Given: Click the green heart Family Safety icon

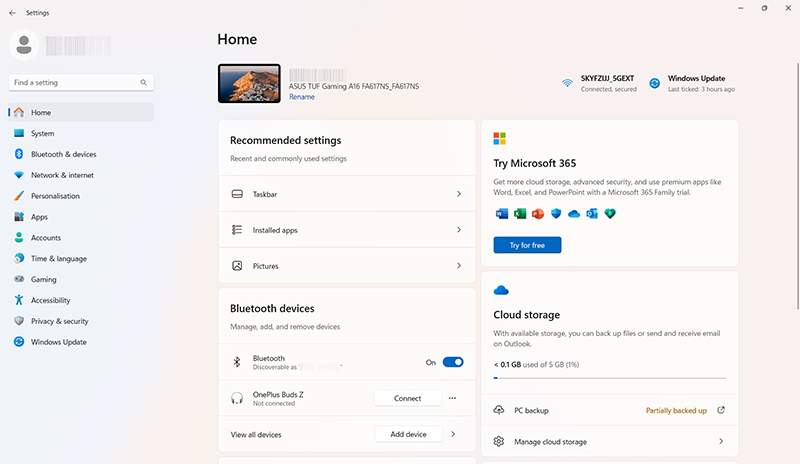Looking at the screenshot, I should point(610,213).
